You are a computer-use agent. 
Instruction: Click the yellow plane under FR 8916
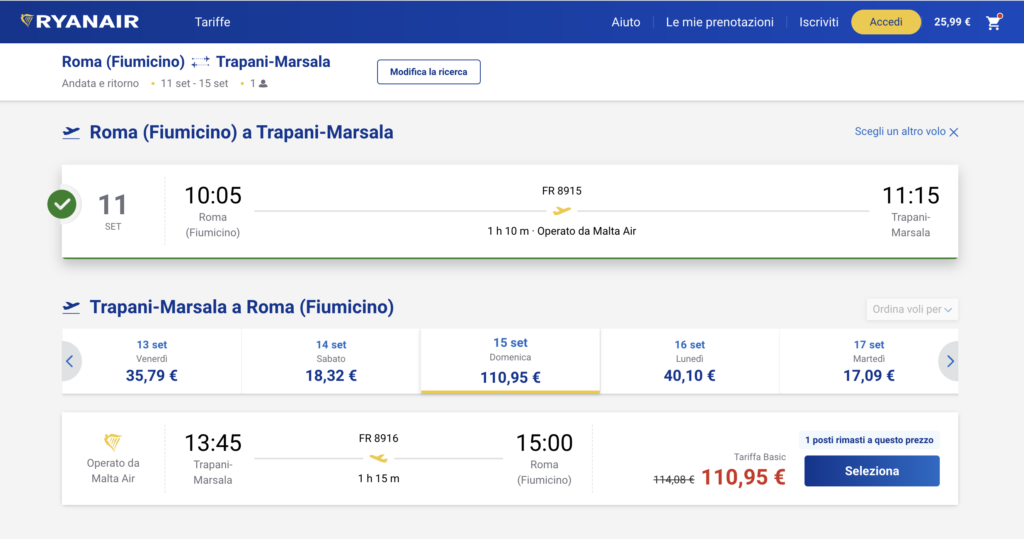tap(378, 458)
